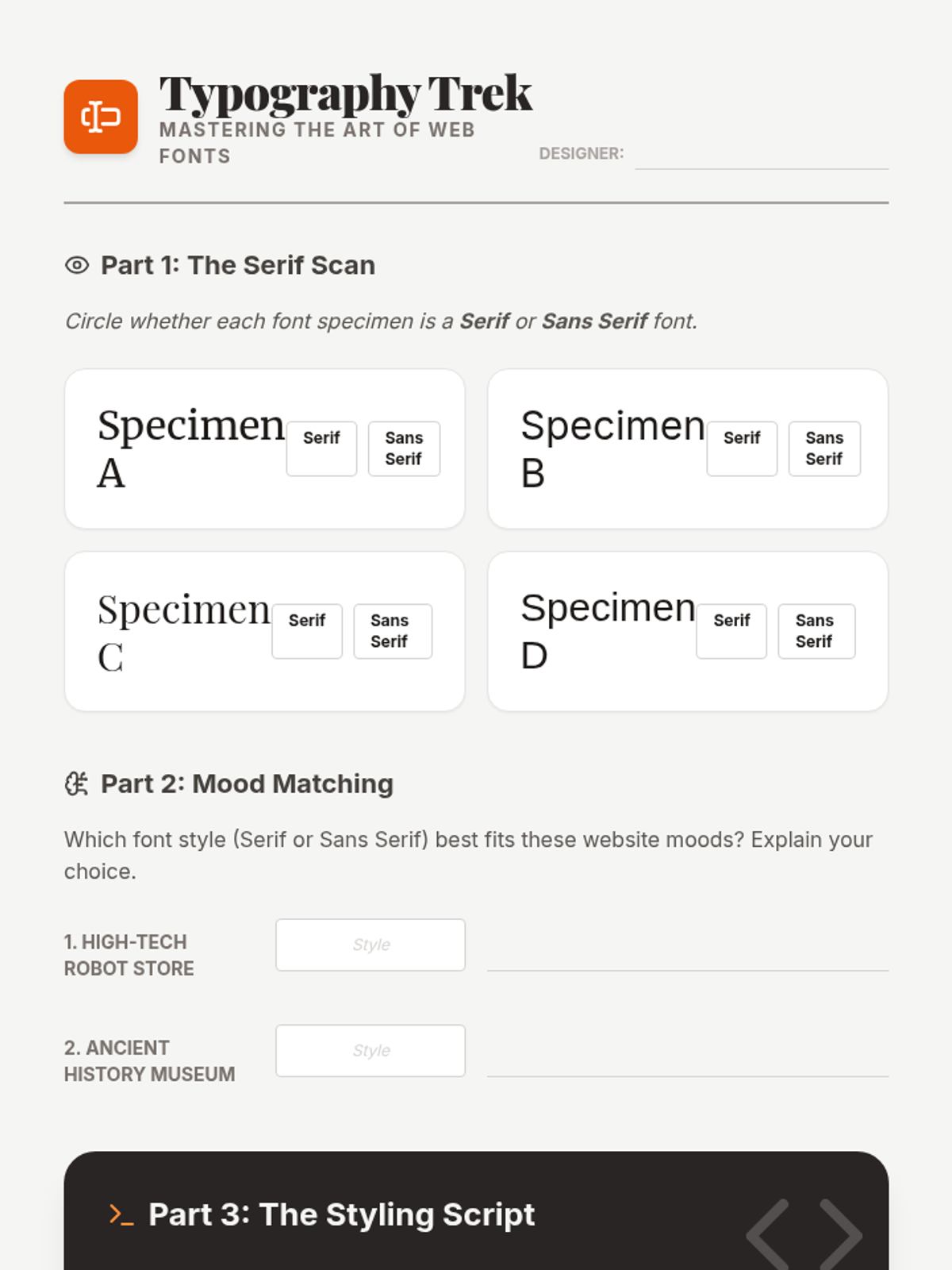Click the eye icon beside Part 1
The image size is (952, 1270).
(x=77, y=265)
